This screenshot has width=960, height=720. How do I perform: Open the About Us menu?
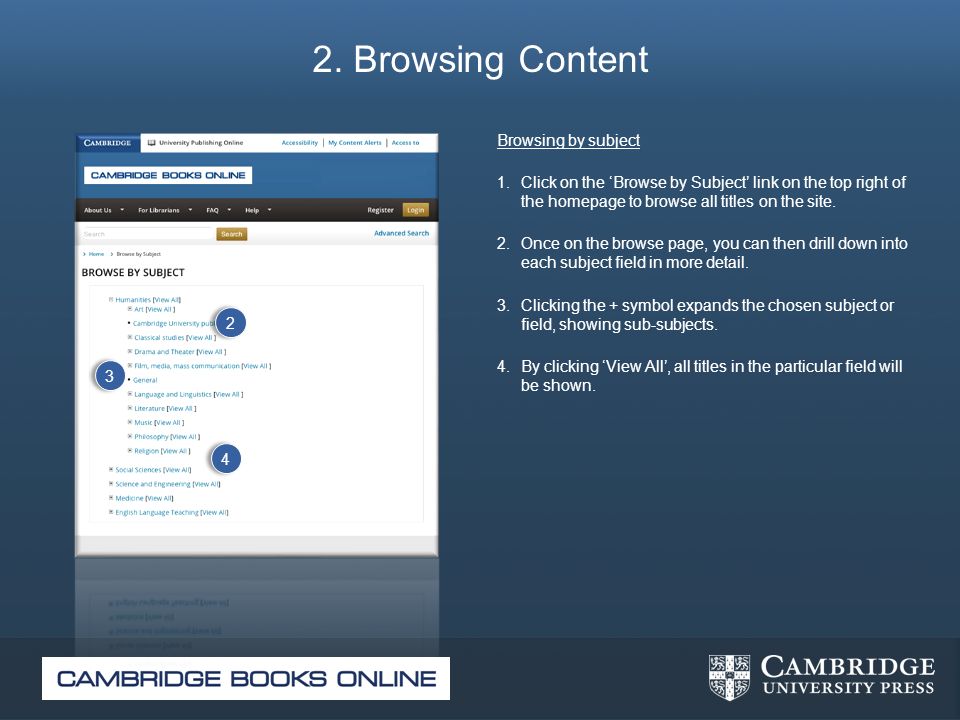tap(103, 210)
